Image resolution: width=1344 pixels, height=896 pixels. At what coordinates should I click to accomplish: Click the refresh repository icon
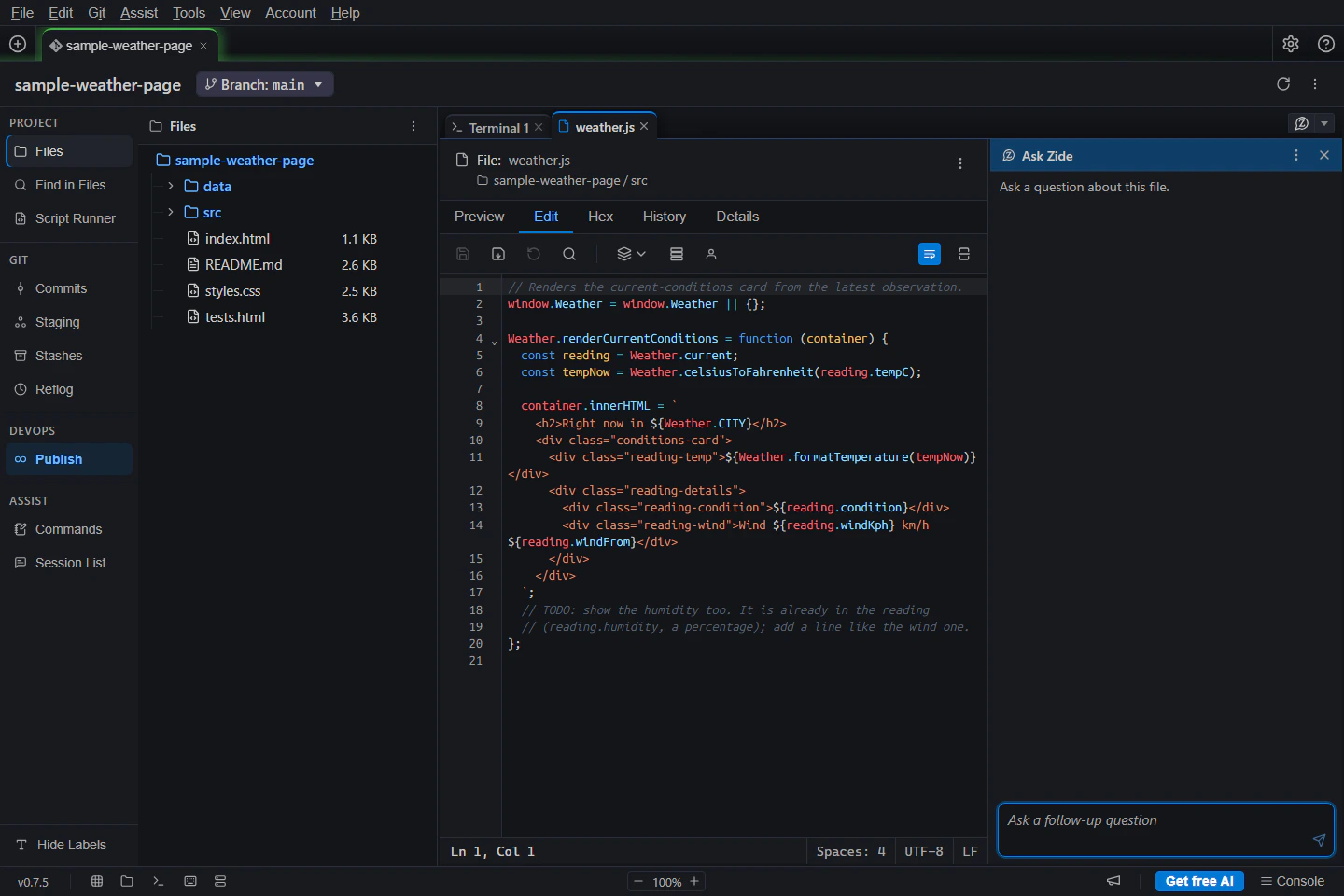point(1283,84)
